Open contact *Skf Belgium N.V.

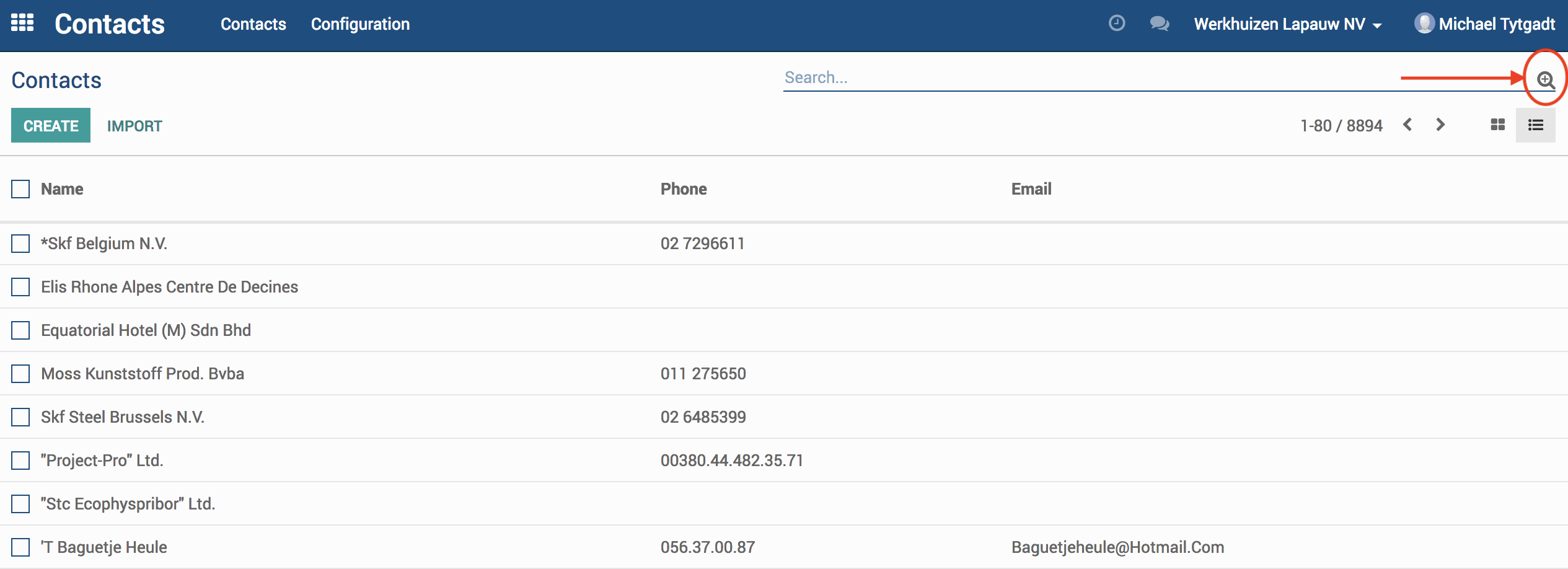104,244
